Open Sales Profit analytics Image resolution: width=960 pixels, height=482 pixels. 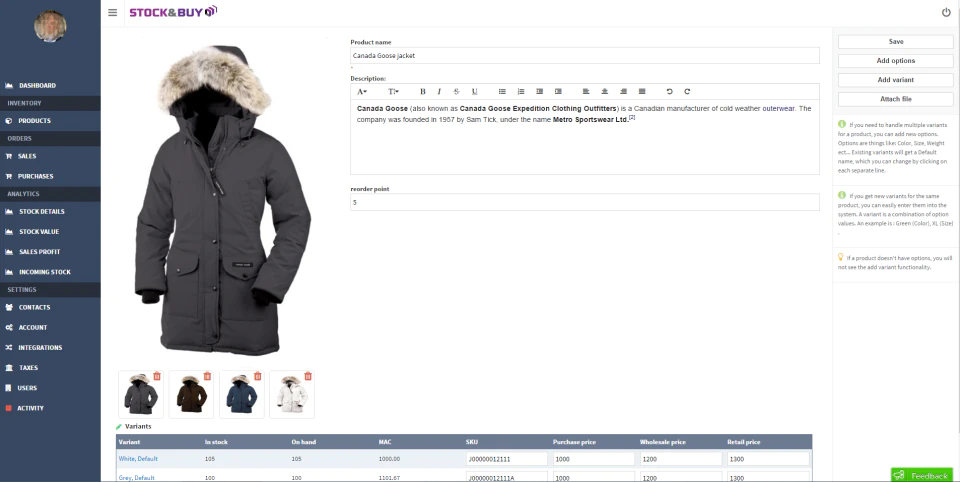40,252
